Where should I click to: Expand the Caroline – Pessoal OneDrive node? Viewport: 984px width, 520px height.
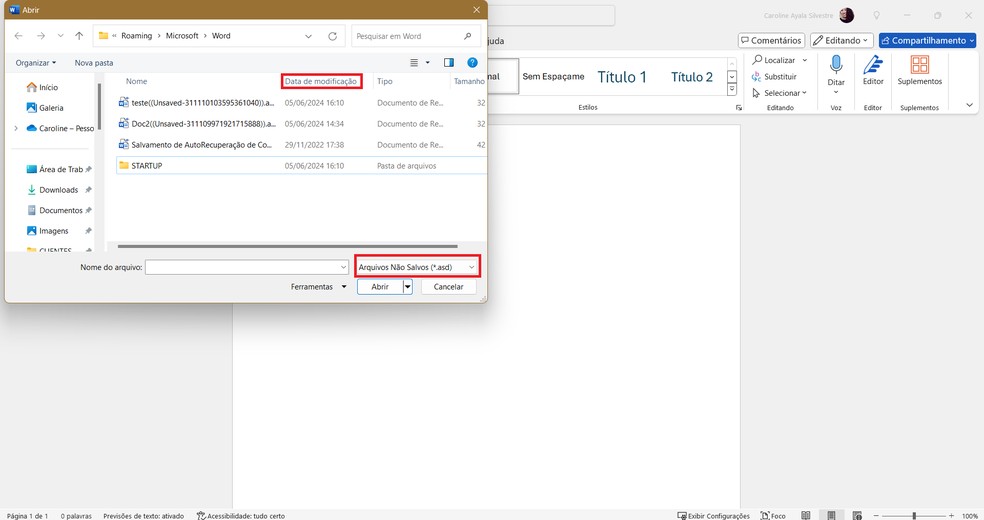click(16, 128)
